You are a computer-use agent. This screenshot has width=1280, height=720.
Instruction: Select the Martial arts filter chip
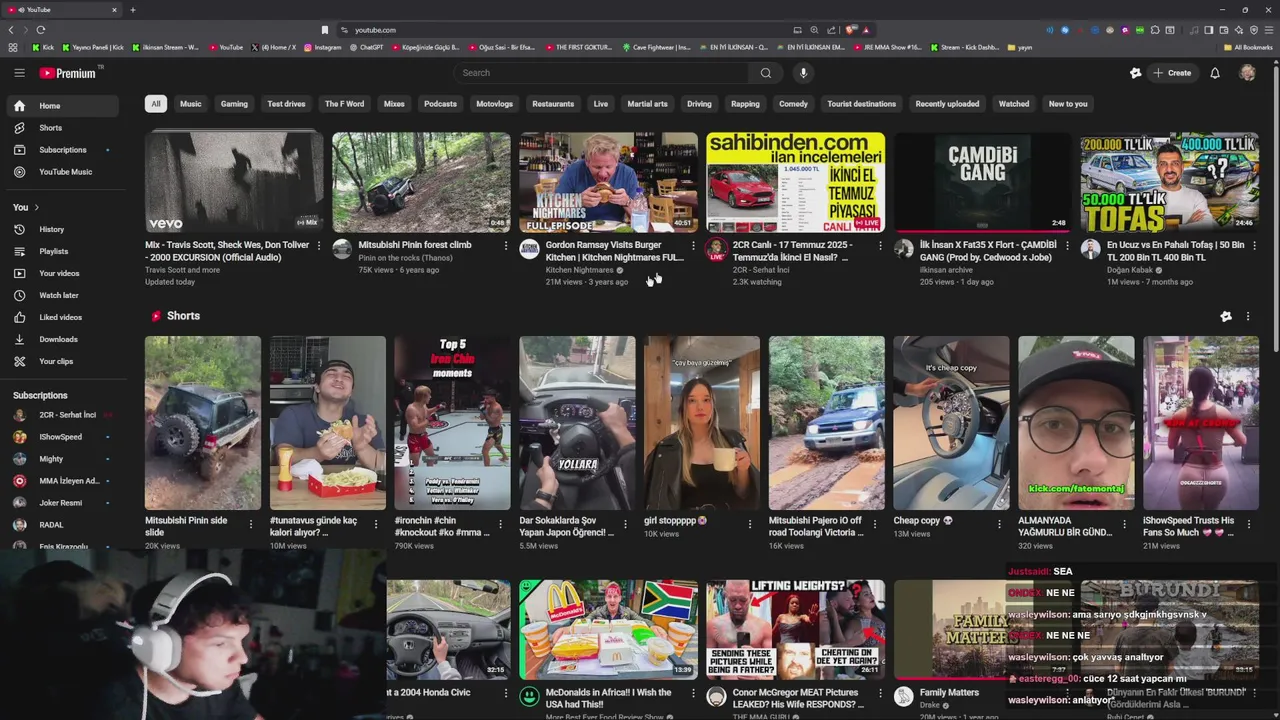[647, 104]
